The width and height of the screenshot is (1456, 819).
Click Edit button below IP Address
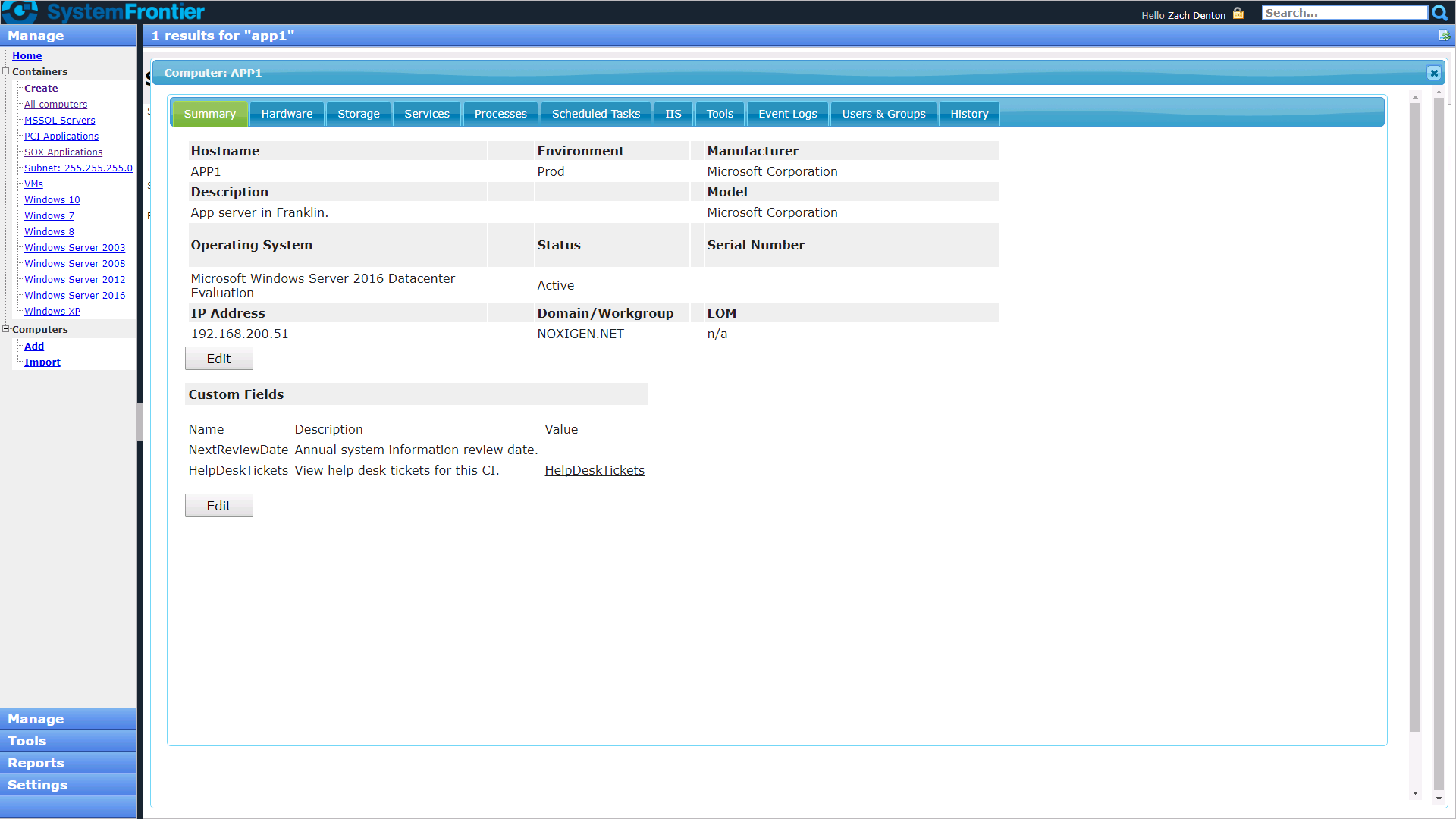pyautogui.click(x=218, y=359)
